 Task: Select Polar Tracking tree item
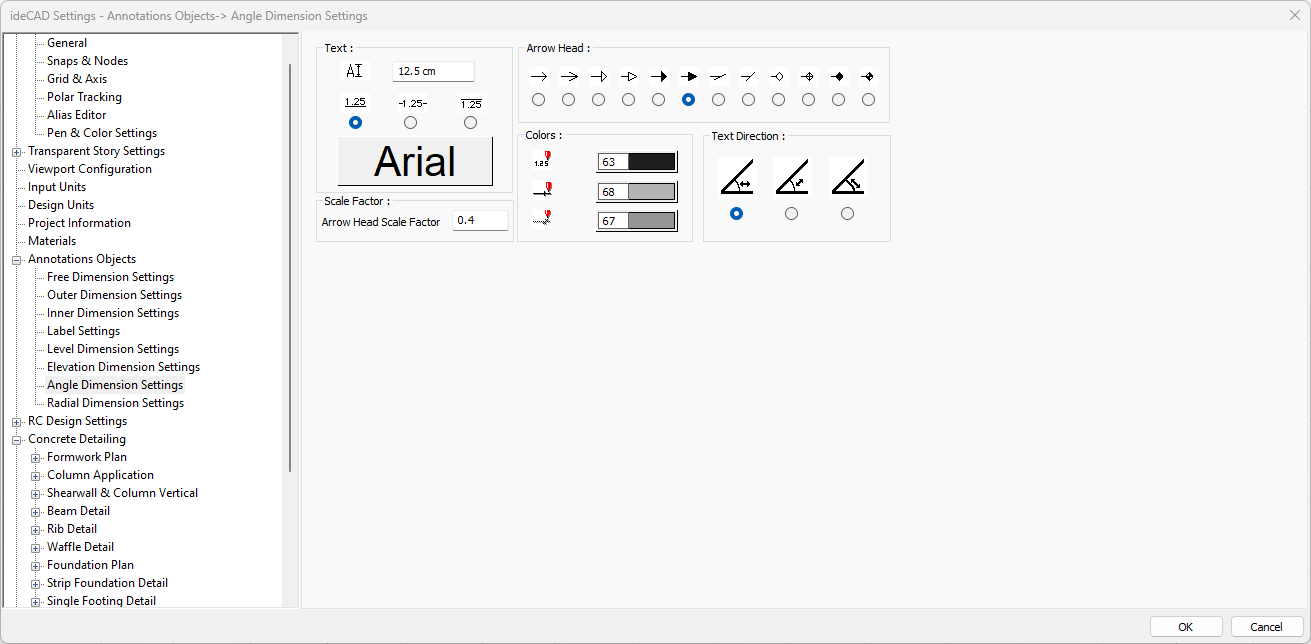(84, 97)
